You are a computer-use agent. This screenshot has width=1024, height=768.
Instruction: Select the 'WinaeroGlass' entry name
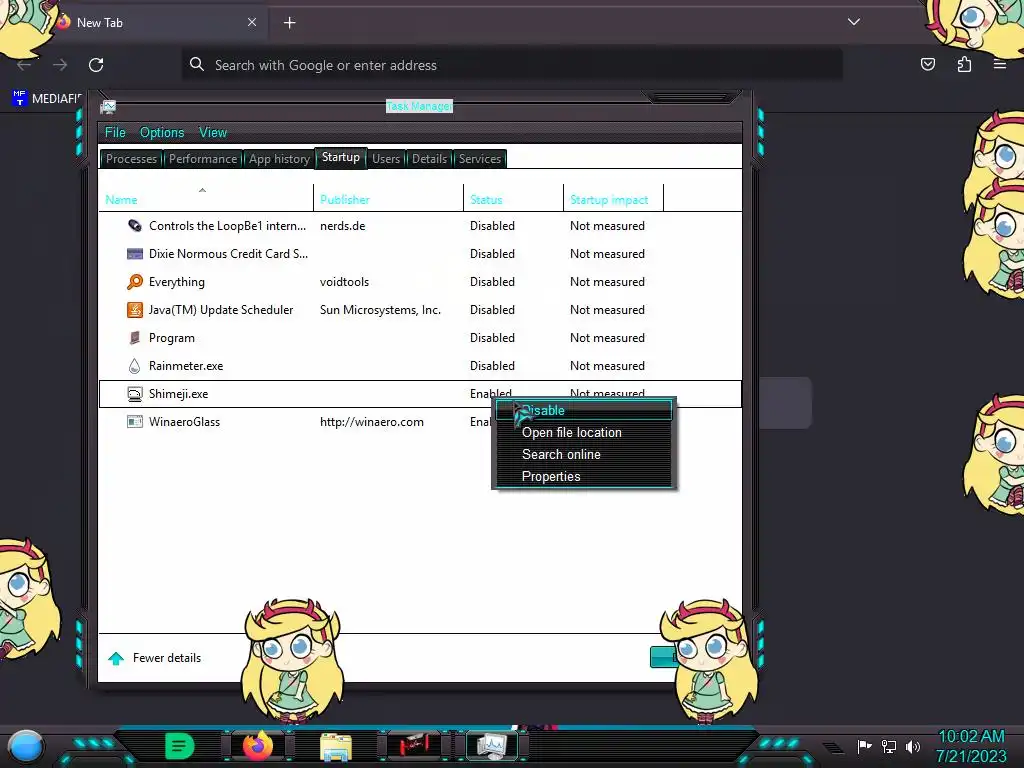184,422
